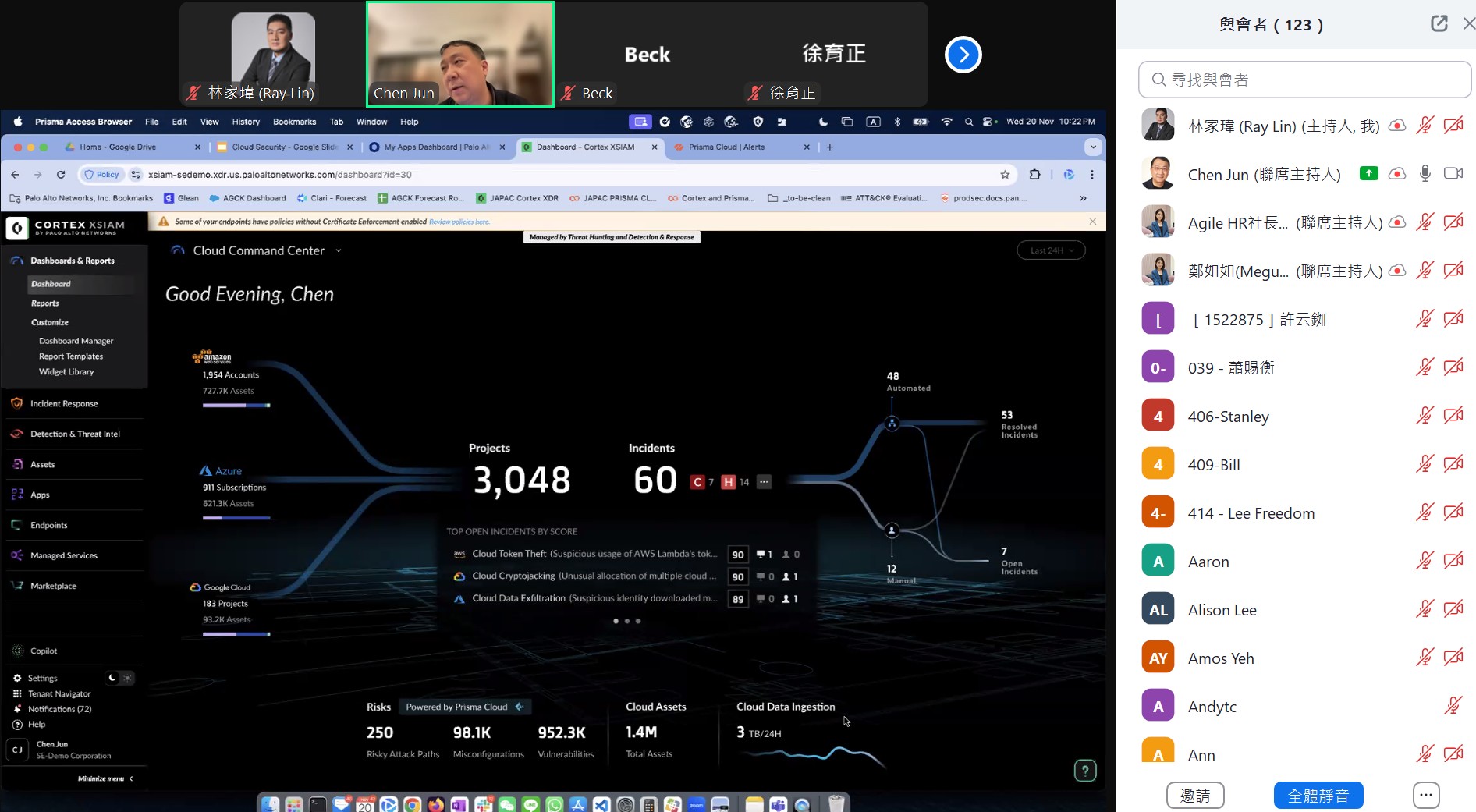Toggle Chen Jun's microphone in participants list
This screenshot has height=812, width=1476.
pyautogui.click(x=1425, y=174)
